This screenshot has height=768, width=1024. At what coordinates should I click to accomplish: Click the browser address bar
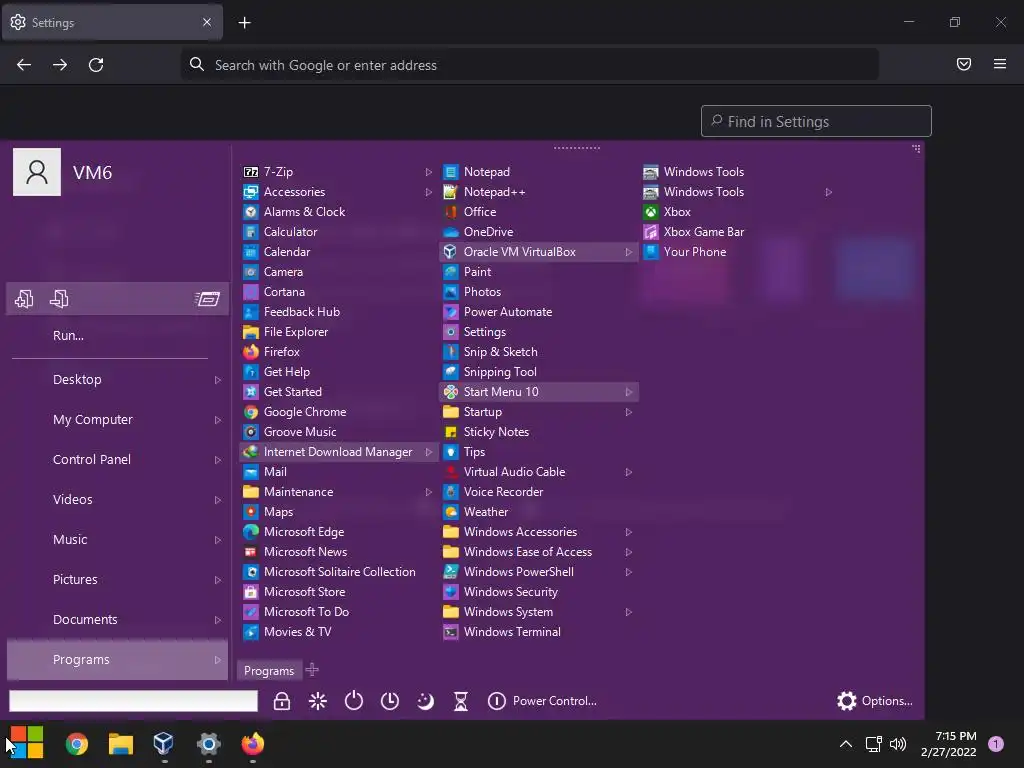tap(529, 65)
